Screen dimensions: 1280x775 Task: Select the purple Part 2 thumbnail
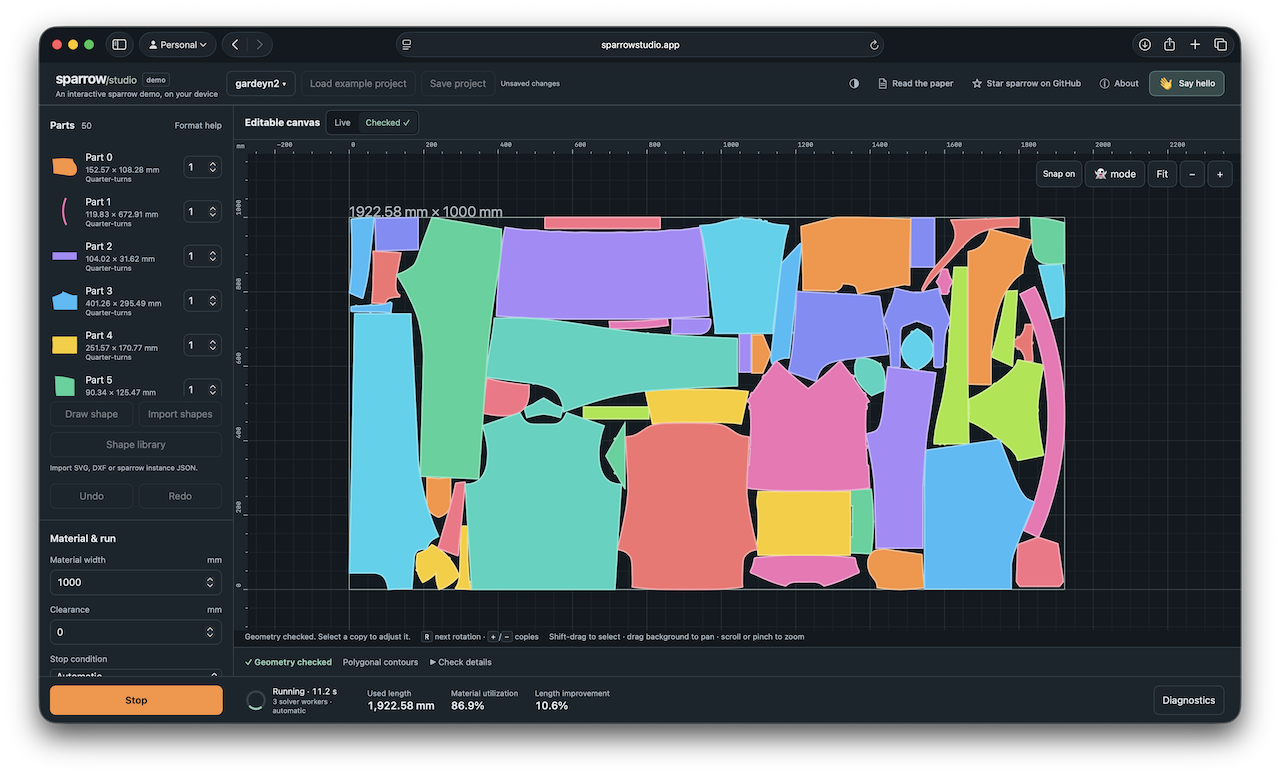coord(65,256)
